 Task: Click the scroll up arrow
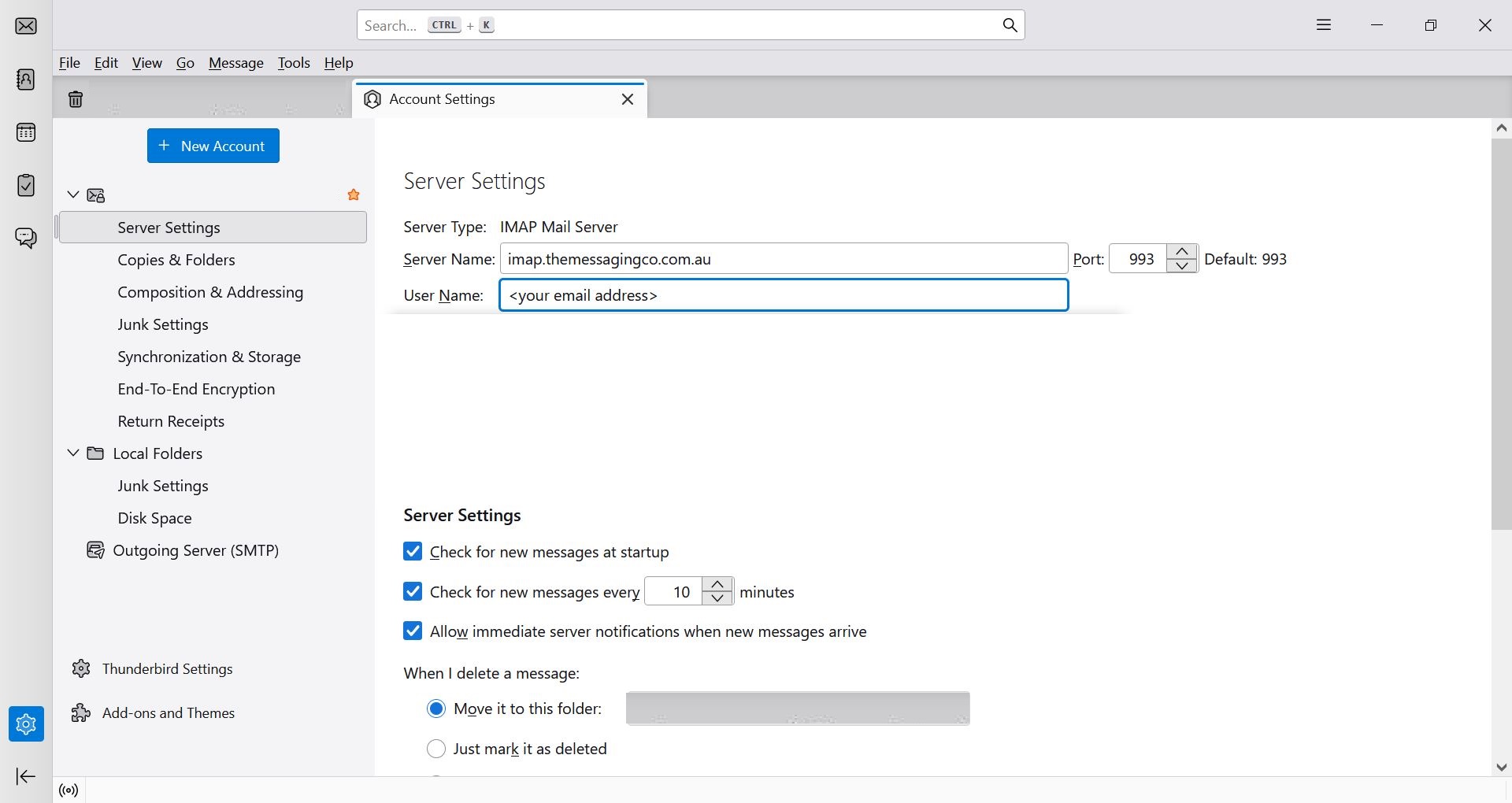point(1501,128)
